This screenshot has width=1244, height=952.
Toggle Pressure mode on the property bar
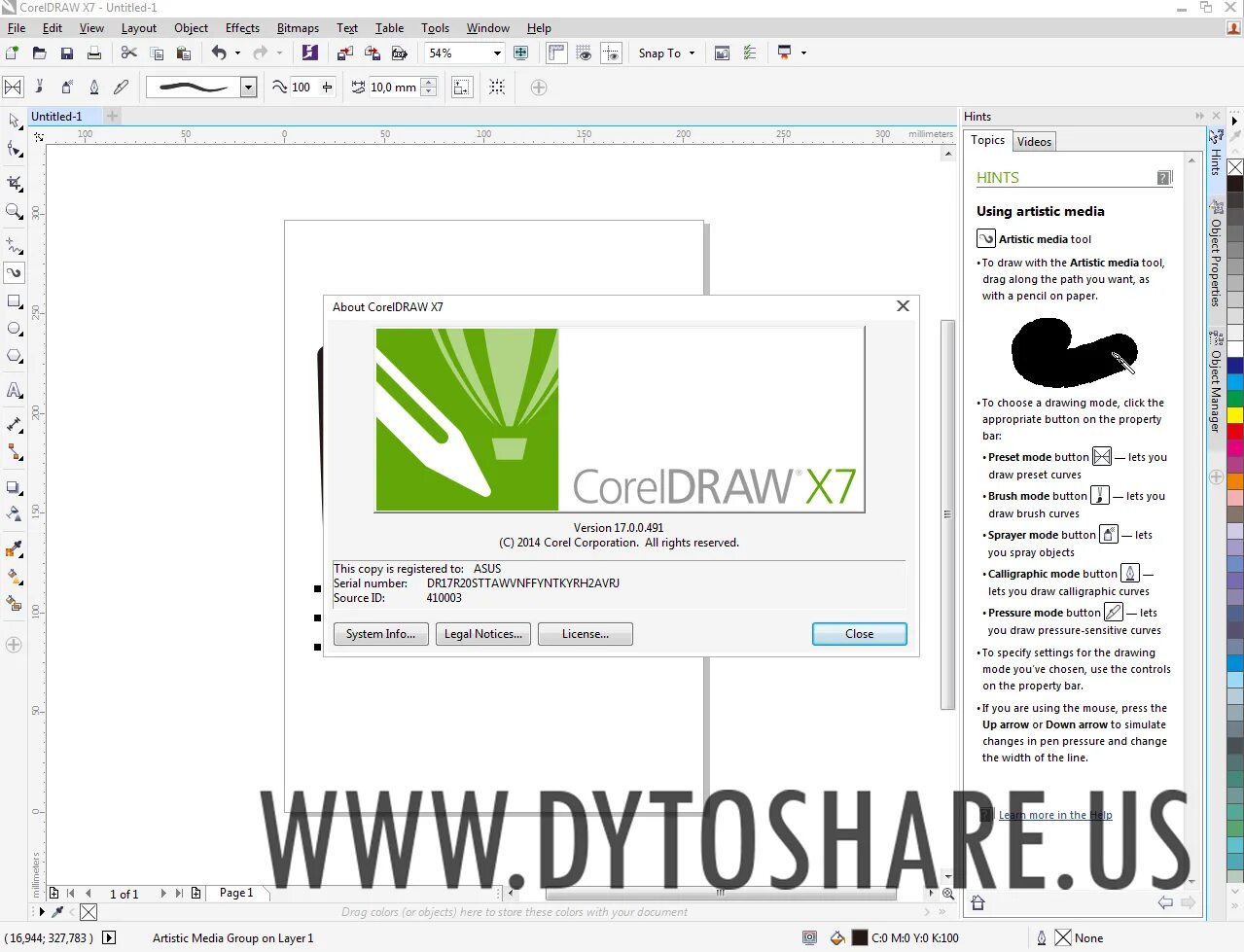(122, 88)
